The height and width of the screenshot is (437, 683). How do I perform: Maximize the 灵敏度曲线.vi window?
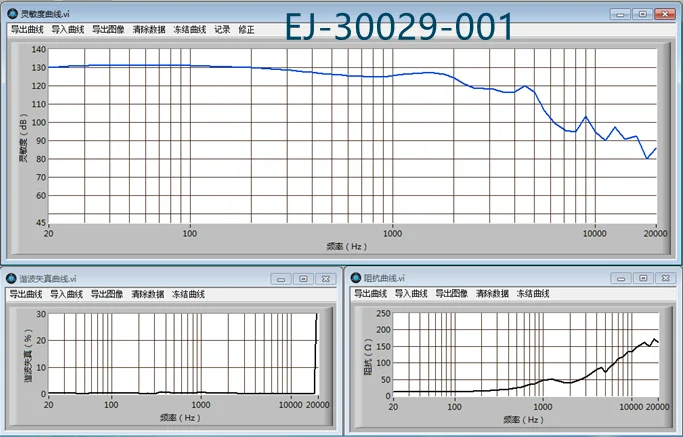[x=642, y=14]
